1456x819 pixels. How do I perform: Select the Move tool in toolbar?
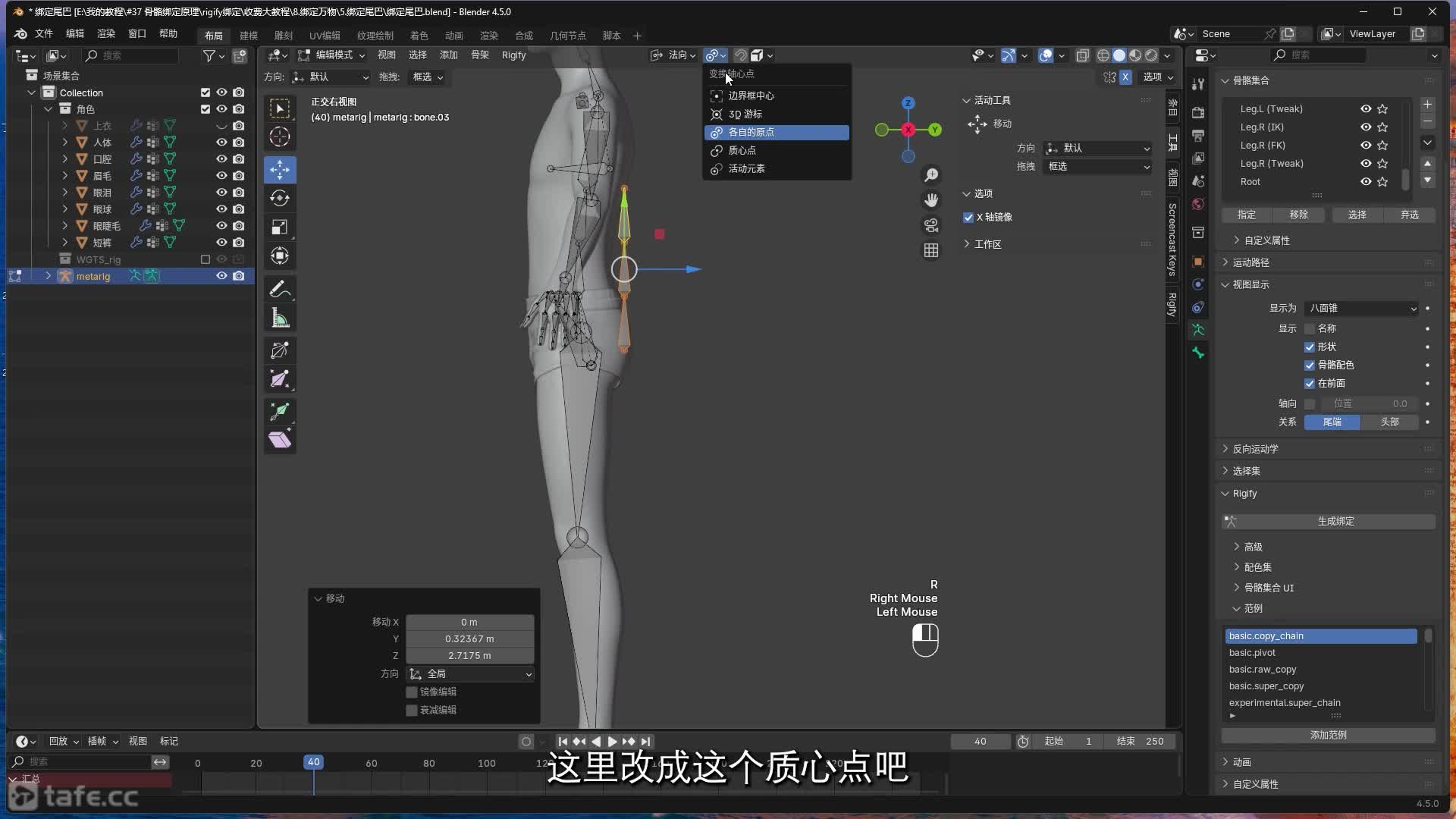click(280, 169)
